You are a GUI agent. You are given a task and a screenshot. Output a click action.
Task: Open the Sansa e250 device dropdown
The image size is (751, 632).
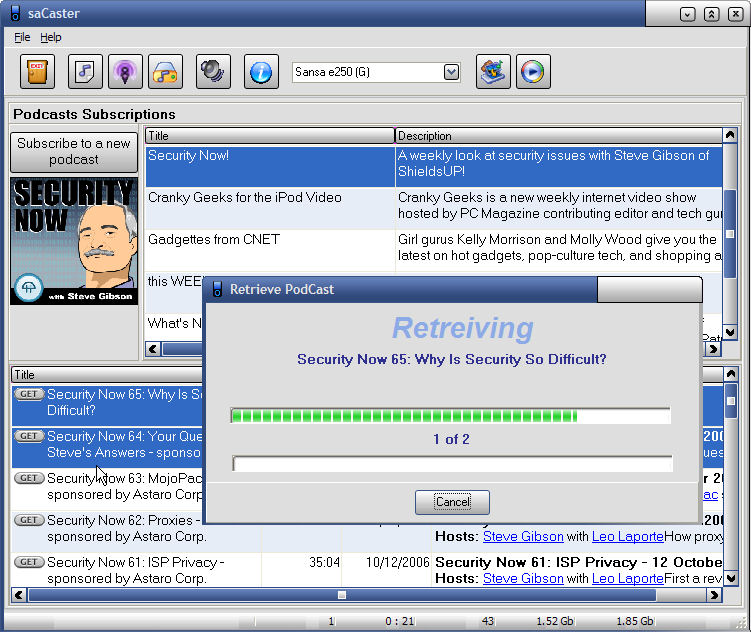point(451,72)
